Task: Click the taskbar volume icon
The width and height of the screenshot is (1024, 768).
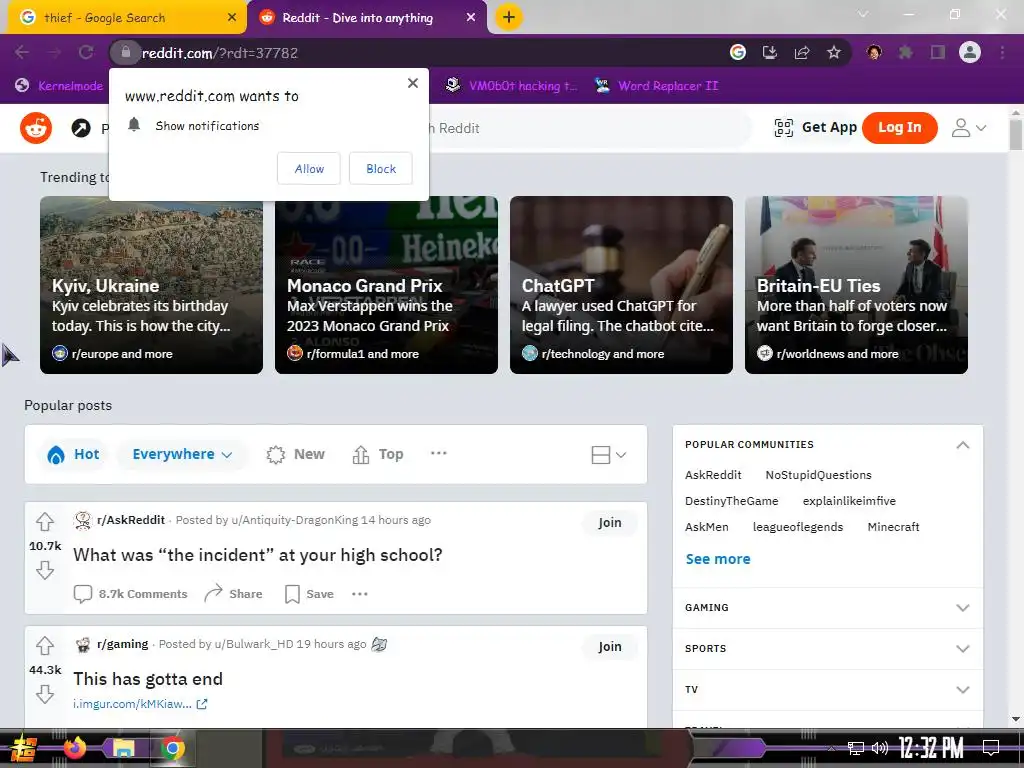Action: 880,748
